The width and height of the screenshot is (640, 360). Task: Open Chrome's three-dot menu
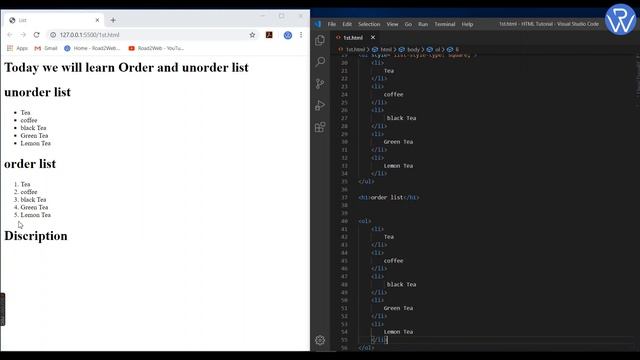tap(301, 35)
